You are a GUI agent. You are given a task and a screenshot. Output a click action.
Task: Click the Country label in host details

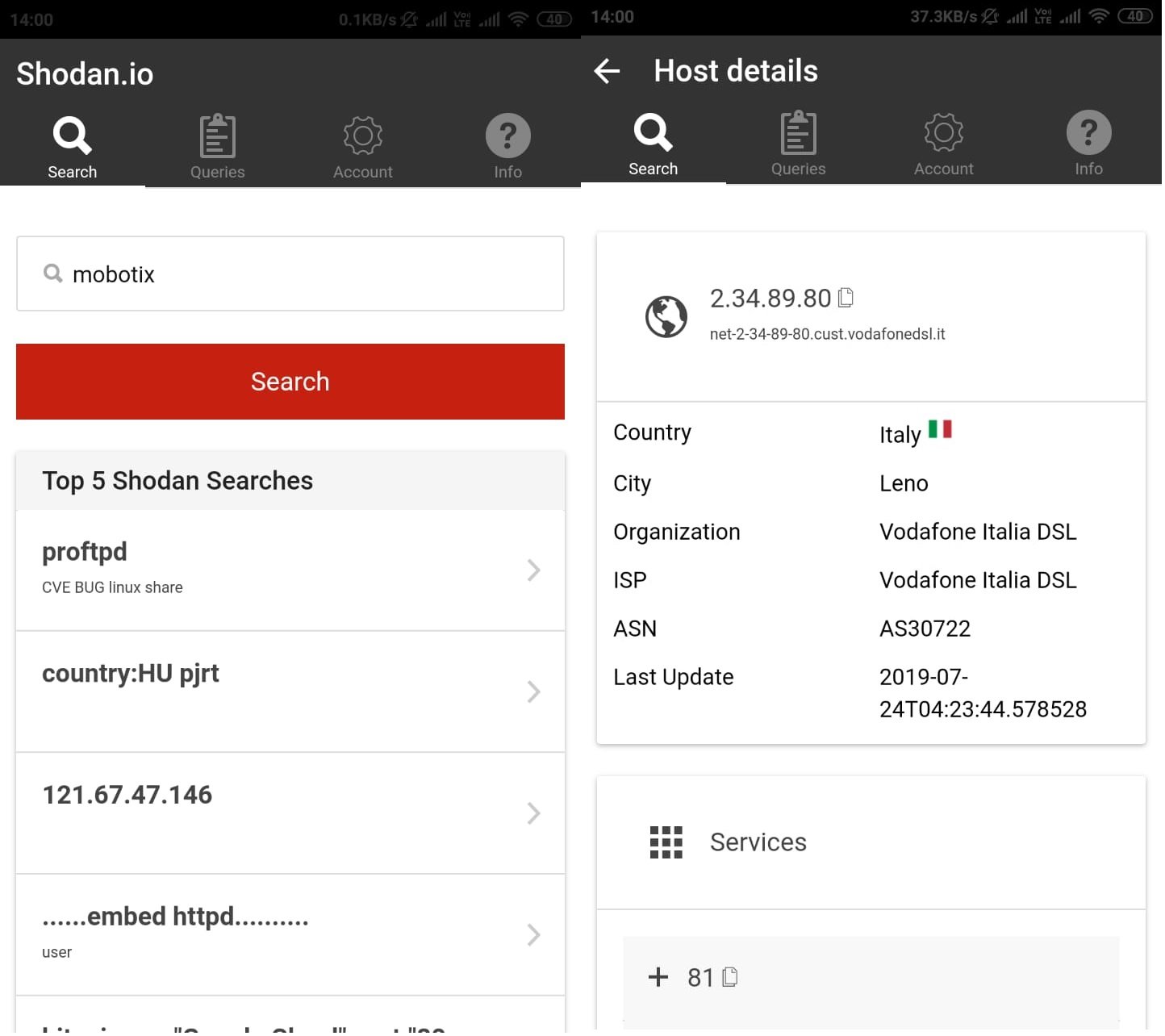click(652, 432)
